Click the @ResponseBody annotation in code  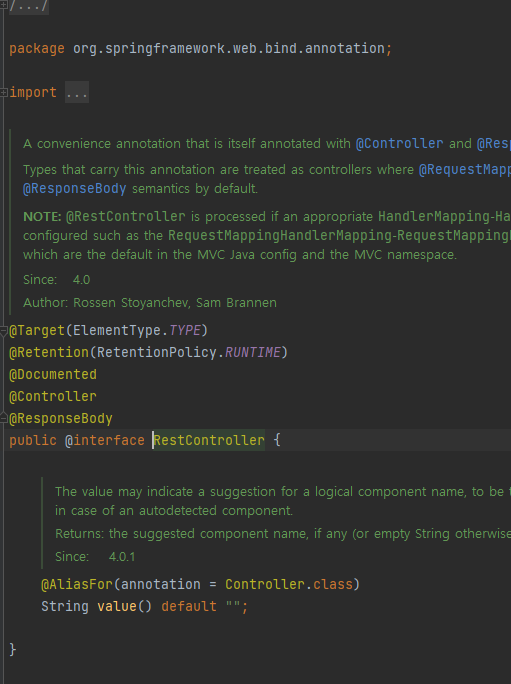coord(61,418)
